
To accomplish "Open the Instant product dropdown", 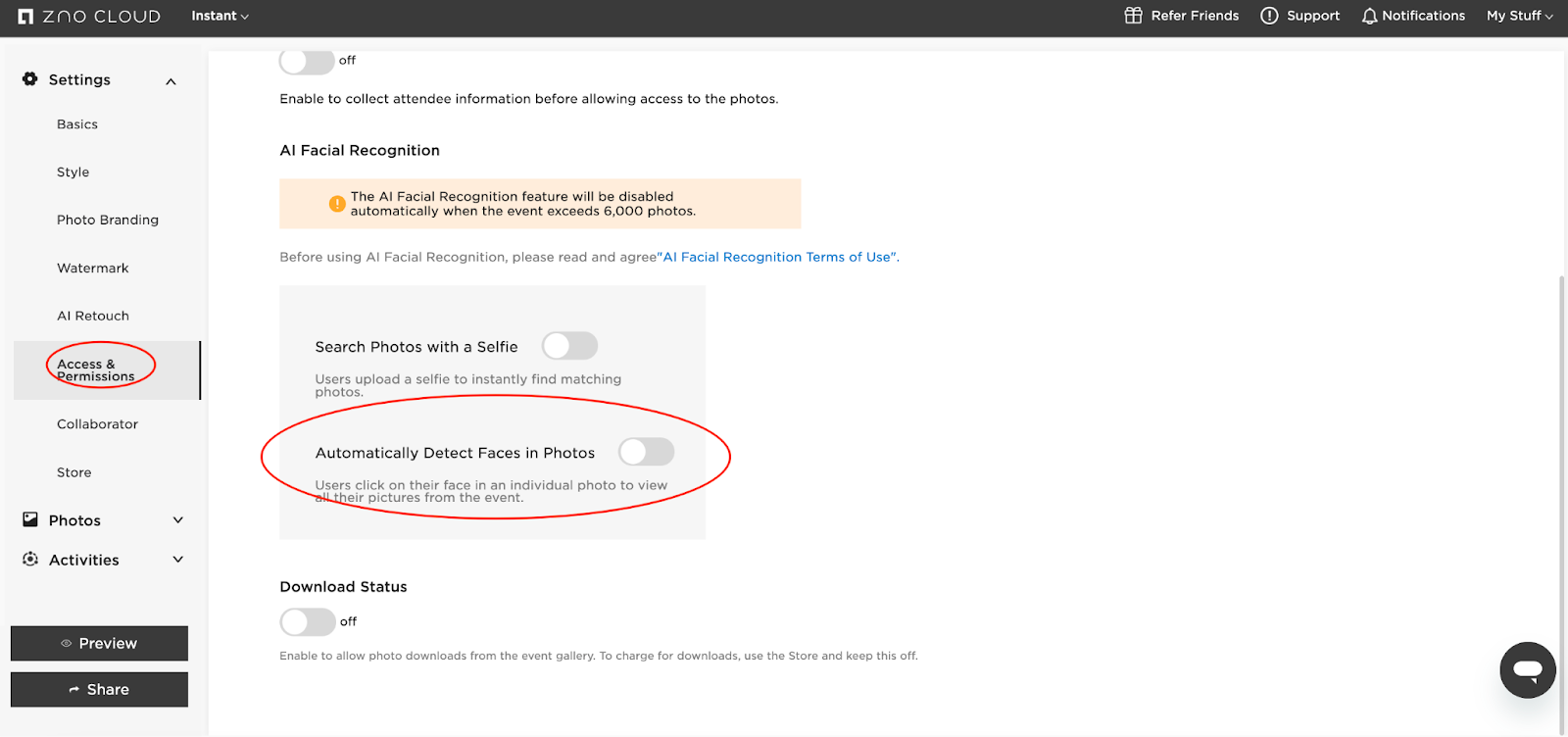I will tap(220, 16).
